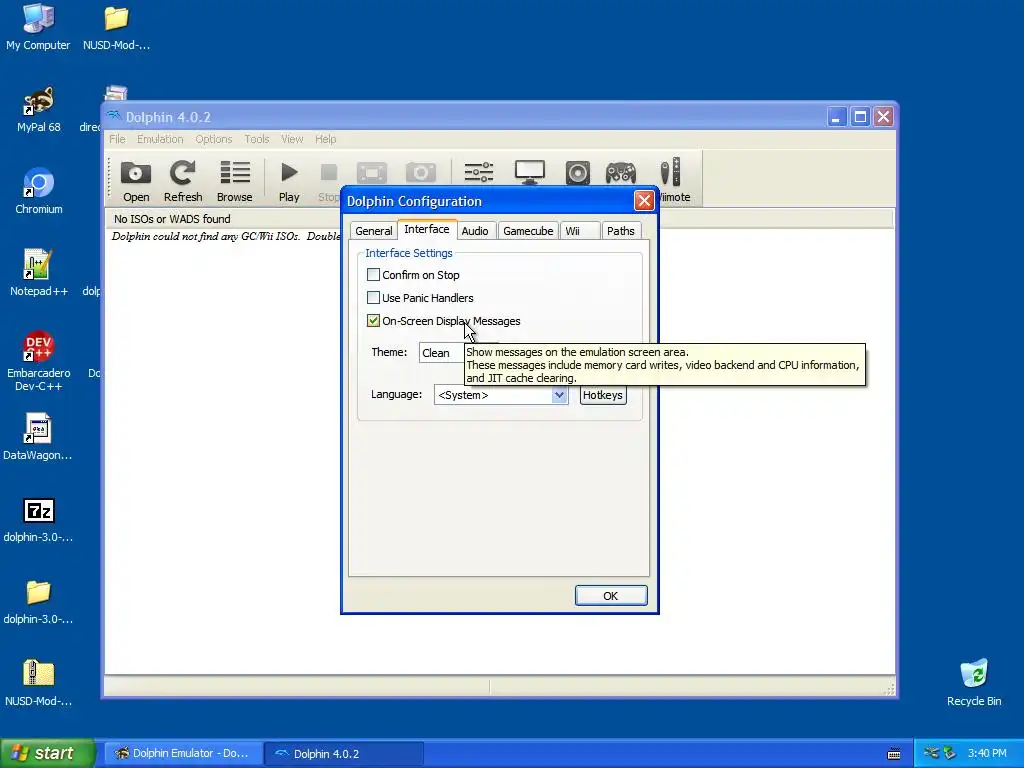
Task: Click the keyboard icon in the taskbar
Action: tap(894, 754)
